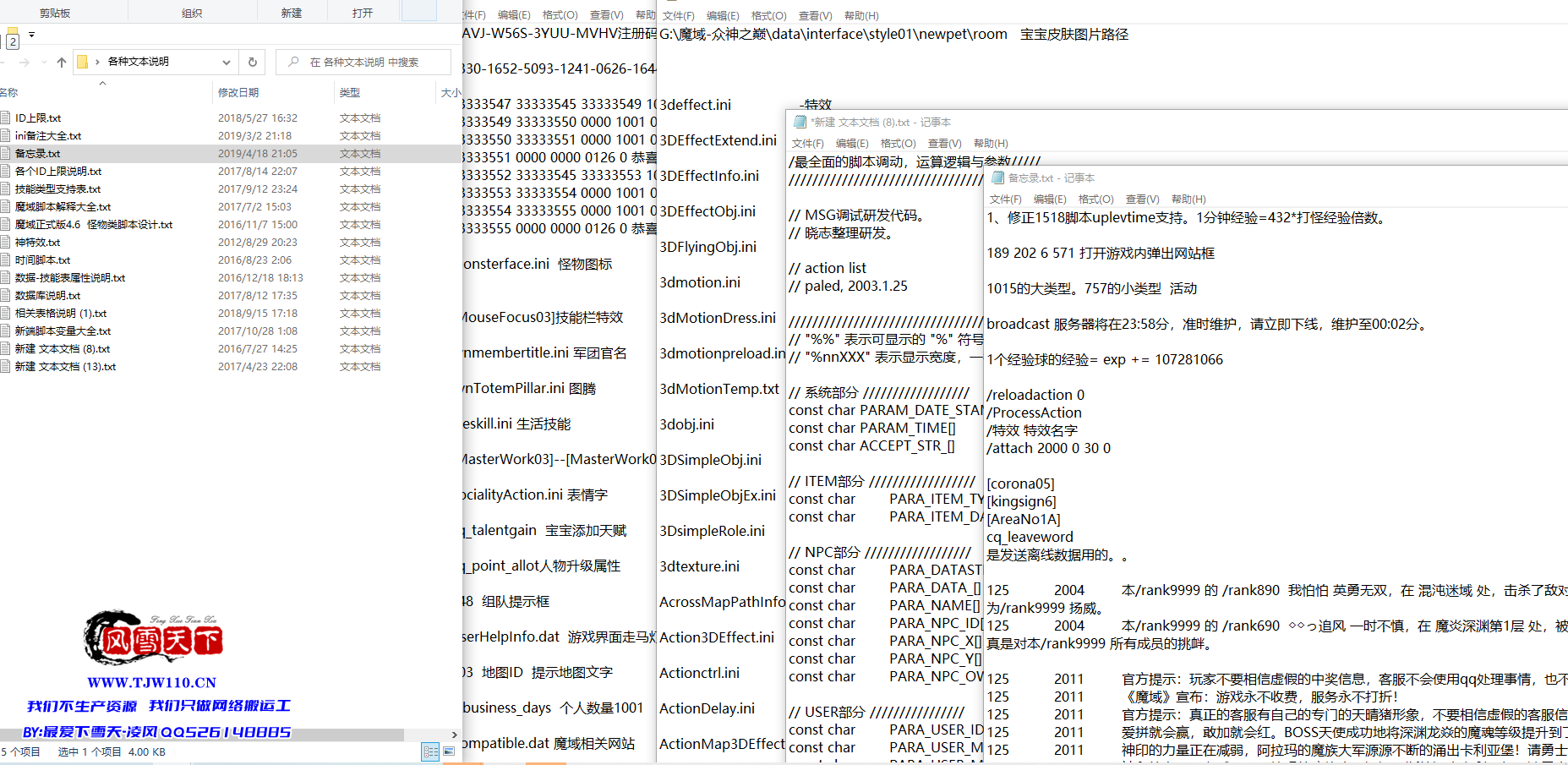Click the 备忘录.txt - 记事本 window title
1568x765 pixels.
tap(1051, 178)
